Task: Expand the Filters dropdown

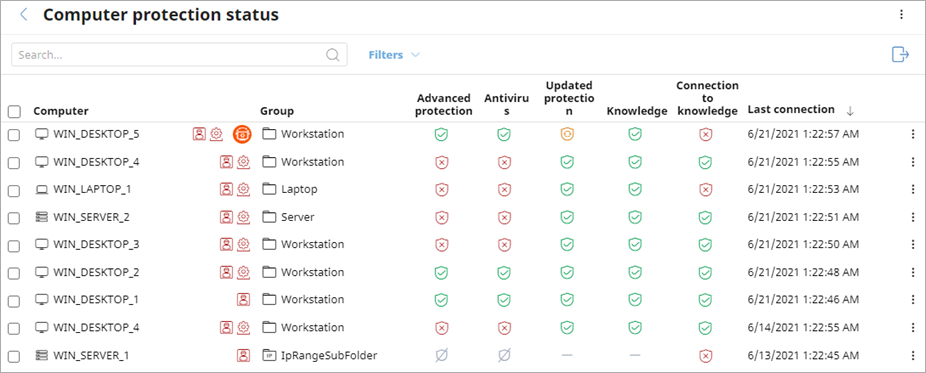Action: click(394, 55)
